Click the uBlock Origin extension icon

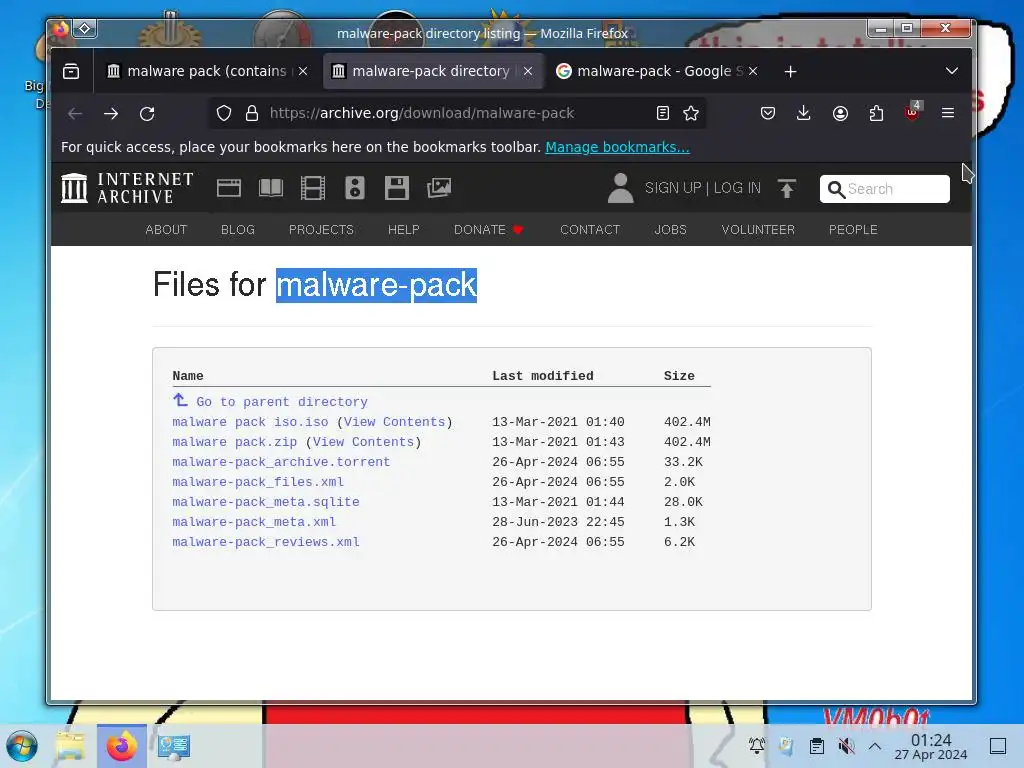click(x=912, y=112)
